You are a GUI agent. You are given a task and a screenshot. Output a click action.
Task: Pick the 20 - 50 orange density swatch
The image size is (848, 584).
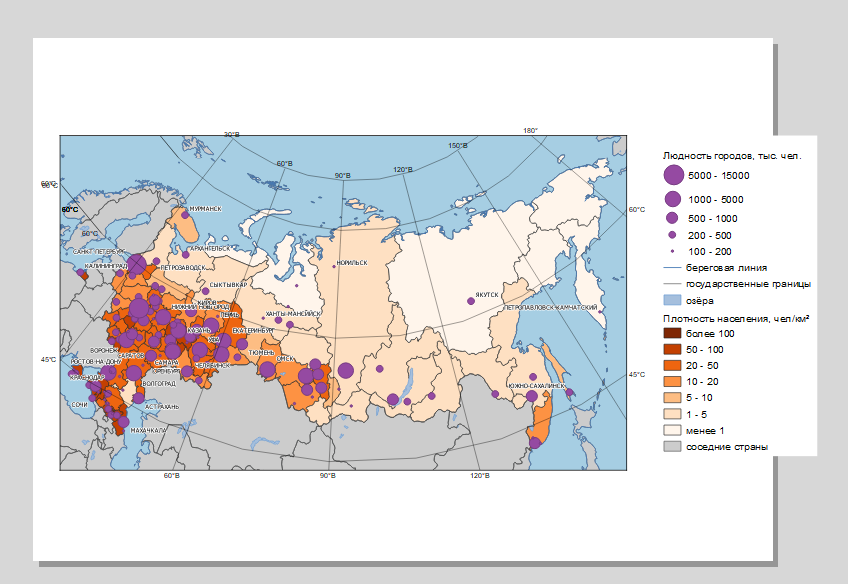coord(672,365)
